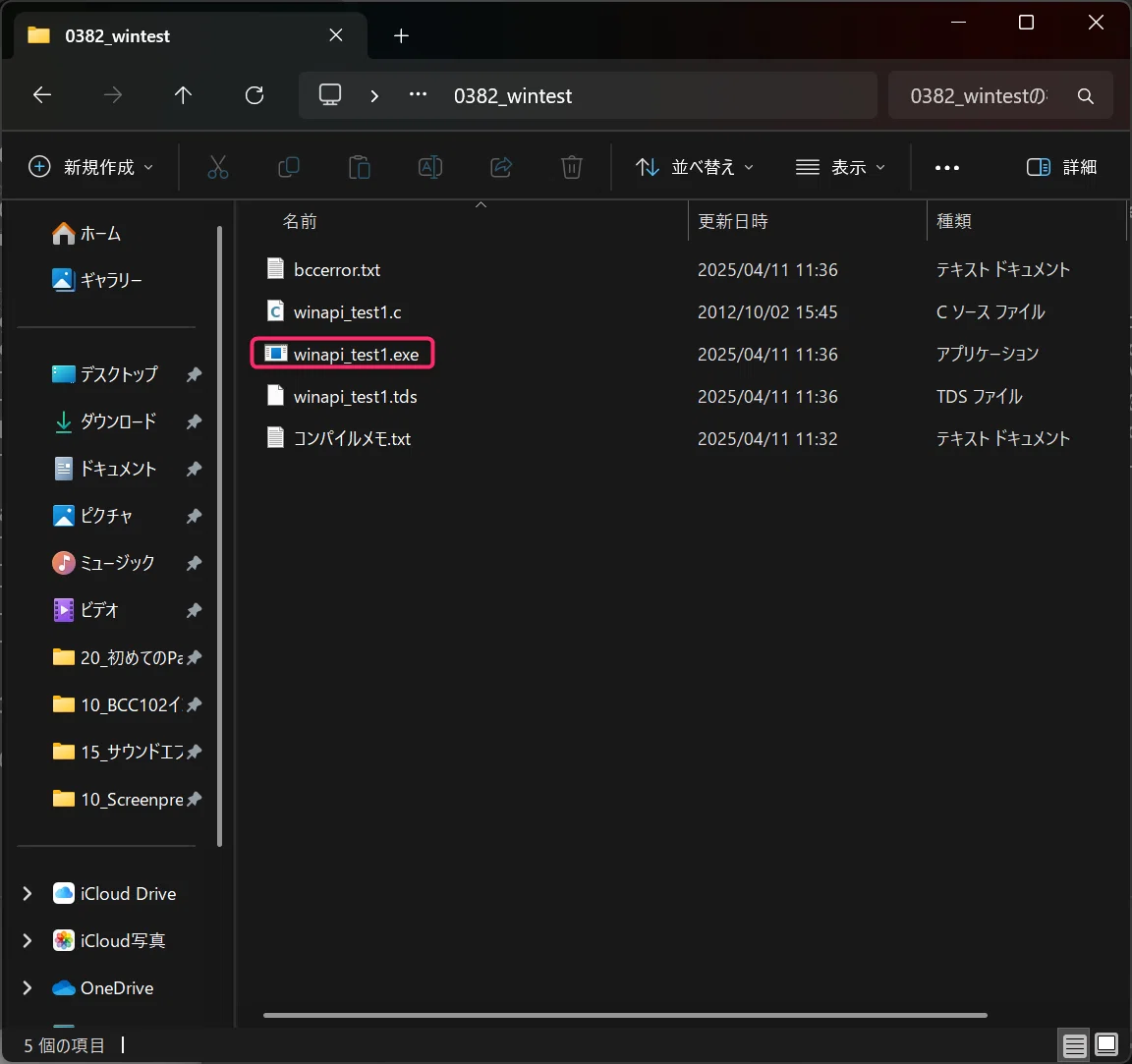Open the 10_BCC102 pinned folder
This screenshot has height=1064, width=1132.
click(x=117, y=704)
